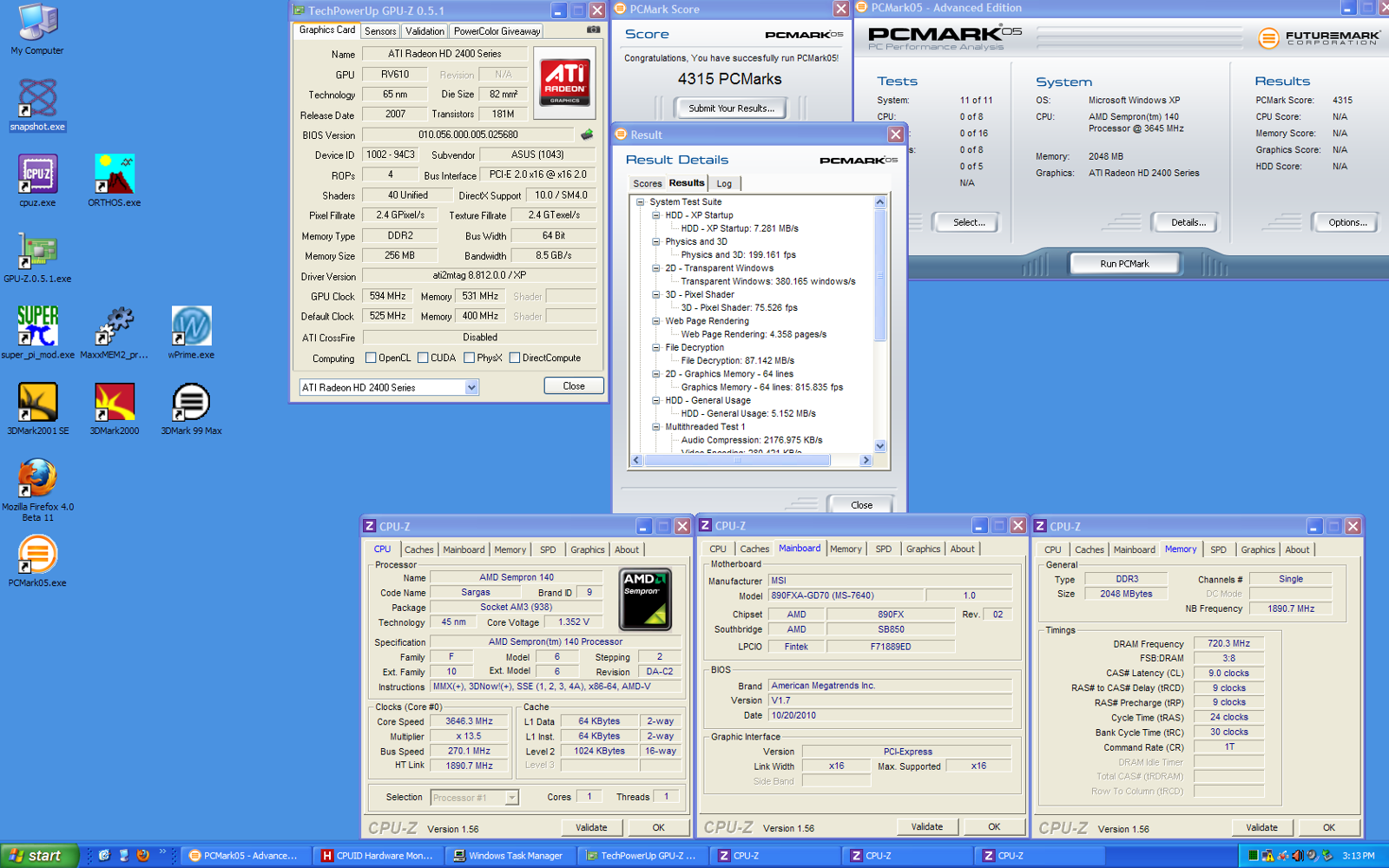Switch to CPUID Hardware Monitor taskbar item
The height and width of the screenshot is (868, 1389).
pyautogui.click(x=379, y=855)
